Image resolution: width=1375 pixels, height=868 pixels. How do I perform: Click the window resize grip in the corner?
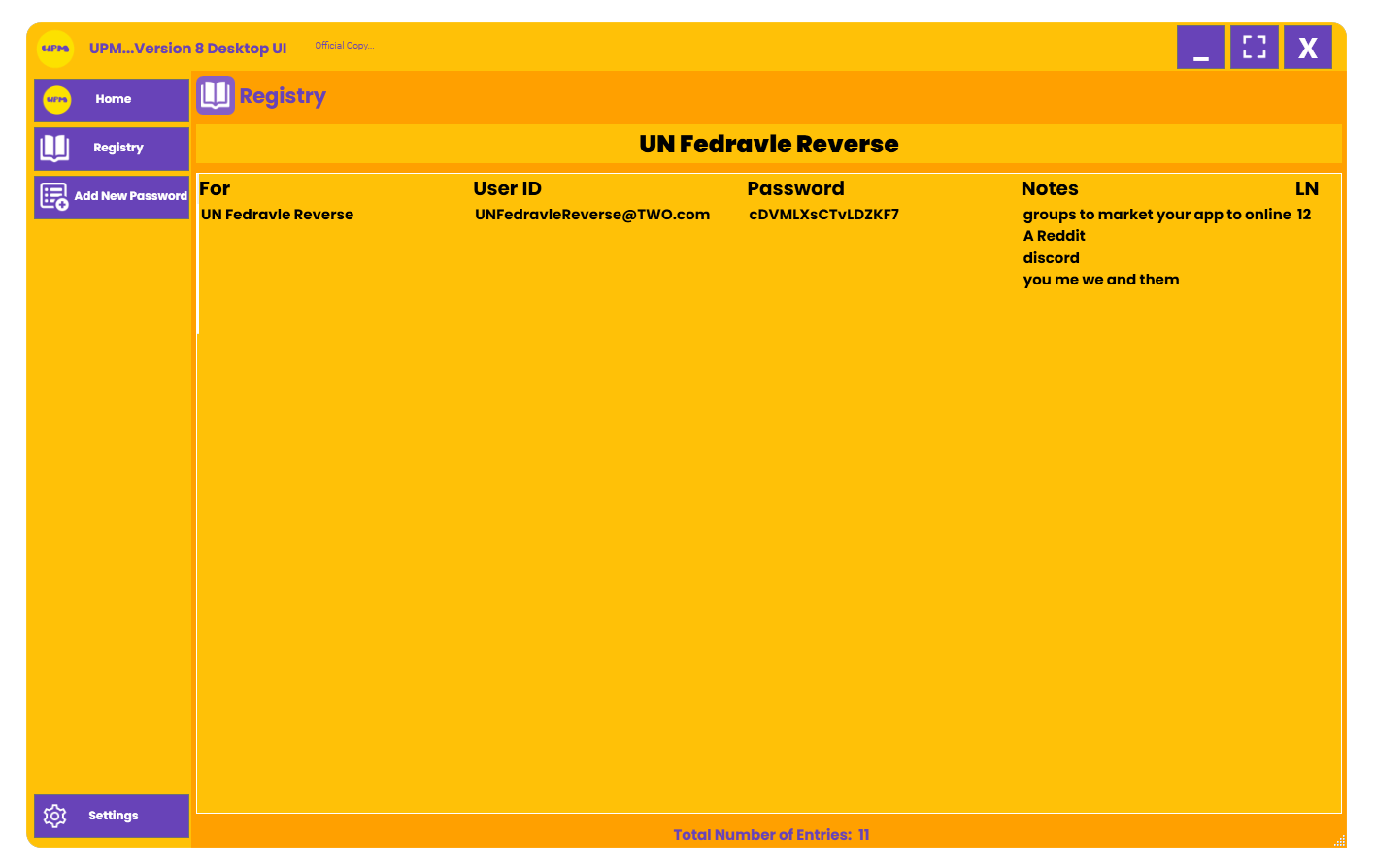pos(1339,841)
